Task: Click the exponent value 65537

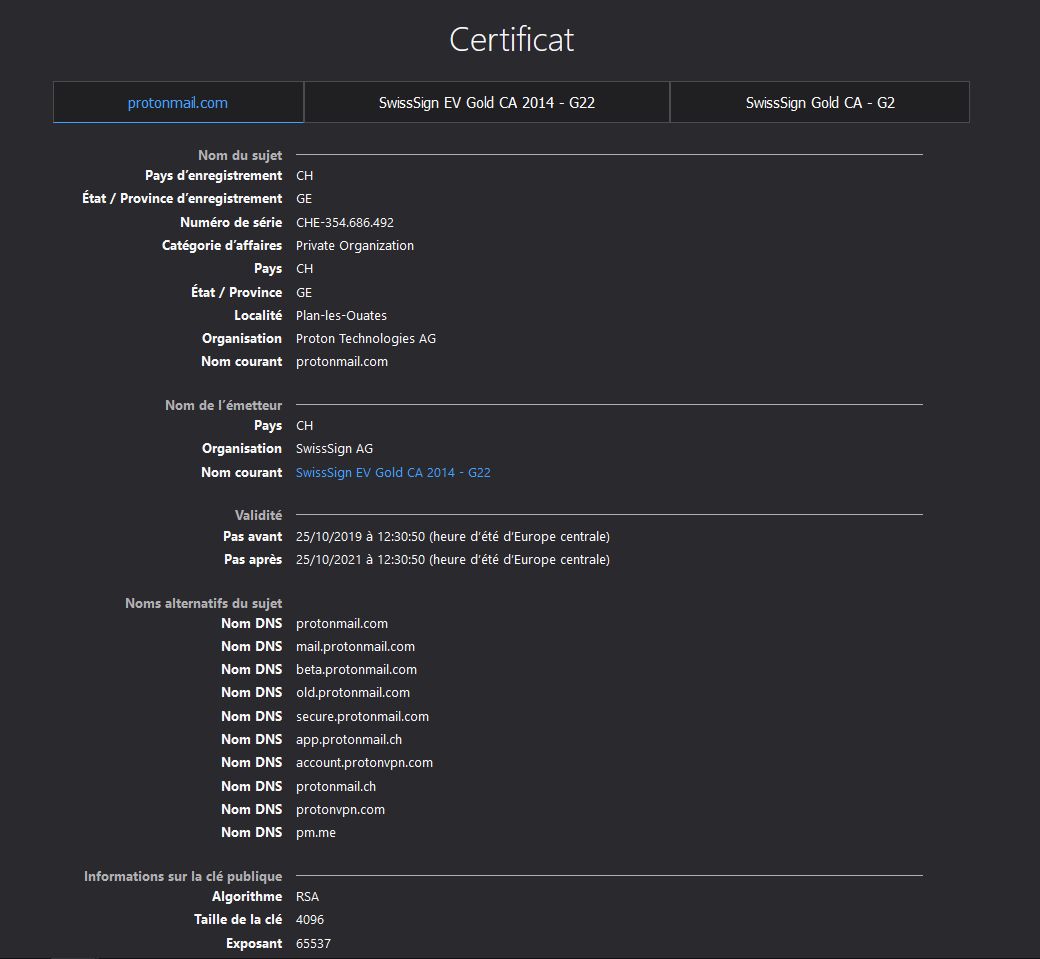Action: [313, 944]
